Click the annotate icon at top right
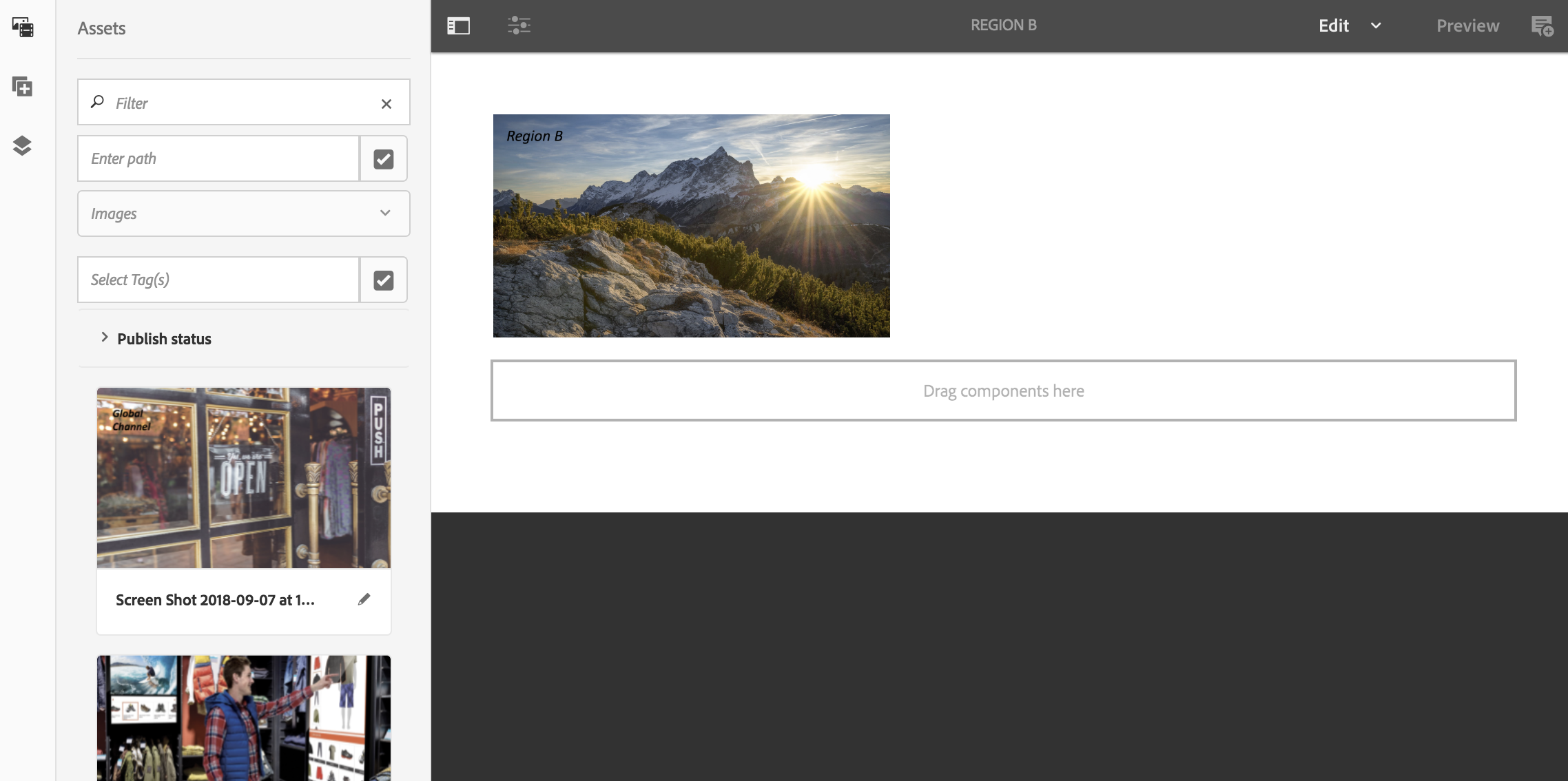Screen dimensions: 1568x781 (1542, 26)
